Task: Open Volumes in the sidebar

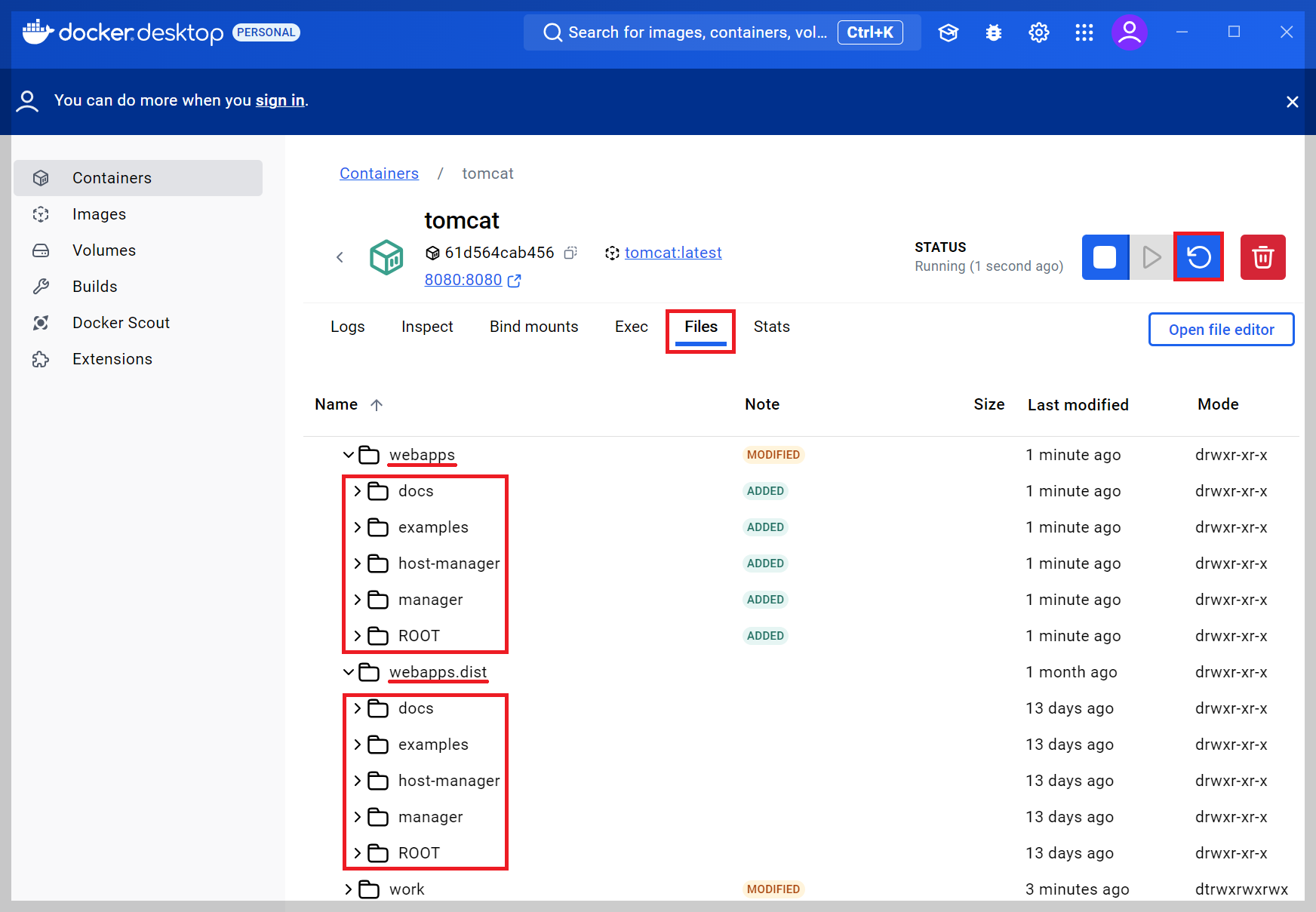Action: pyautogui.click(x=138, y=250)
